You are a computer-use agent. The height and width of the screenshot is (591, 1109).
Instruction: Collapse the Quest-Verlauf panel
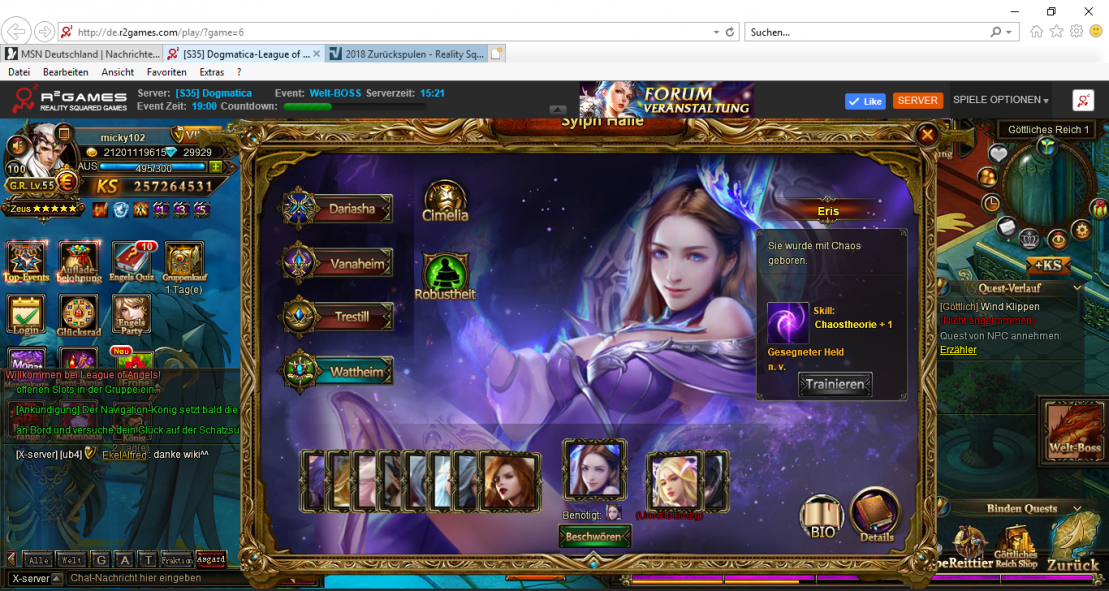tap(1077, 287)
